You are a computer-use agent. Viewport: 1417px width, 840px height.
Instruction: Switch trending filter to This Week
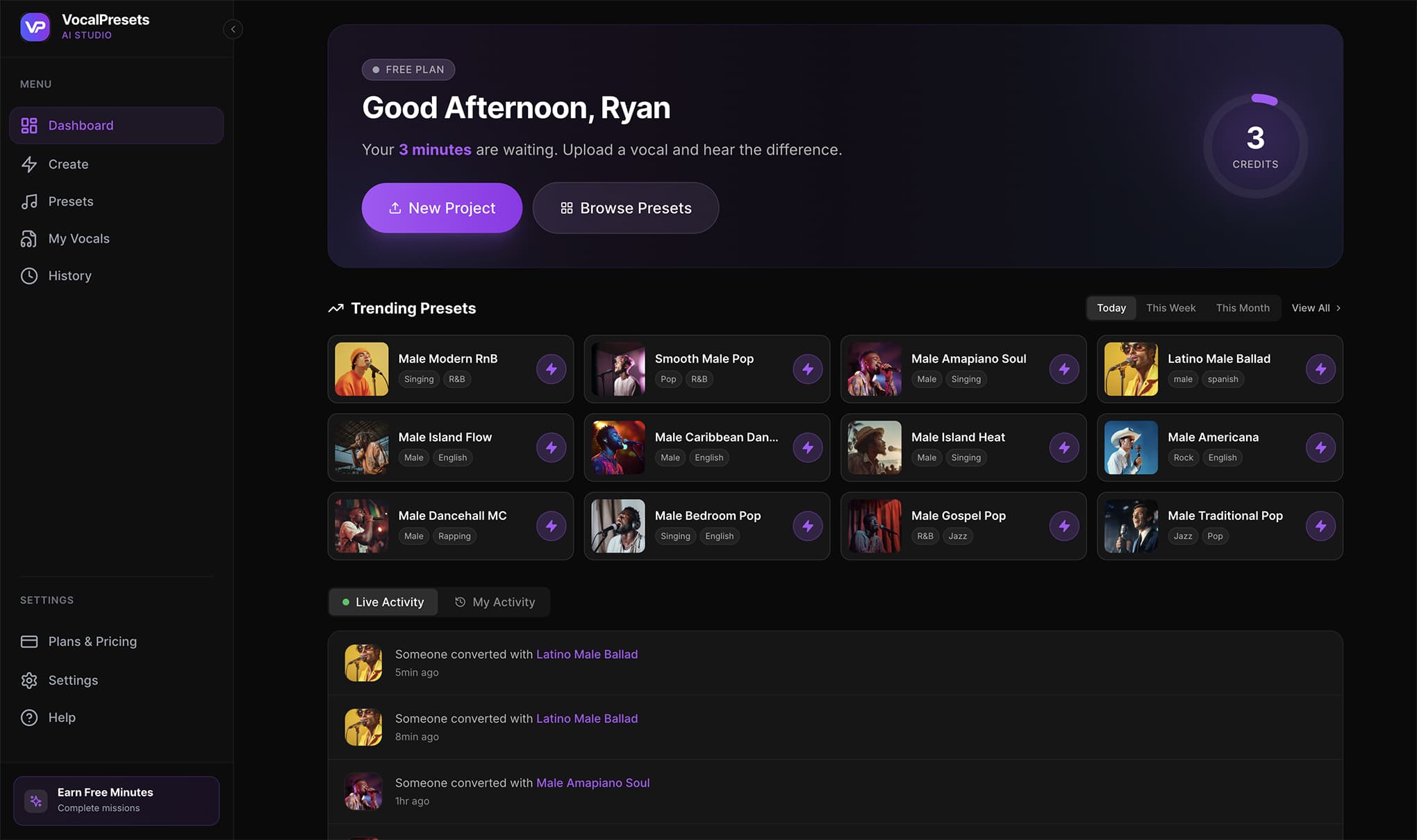point(1170,308)
